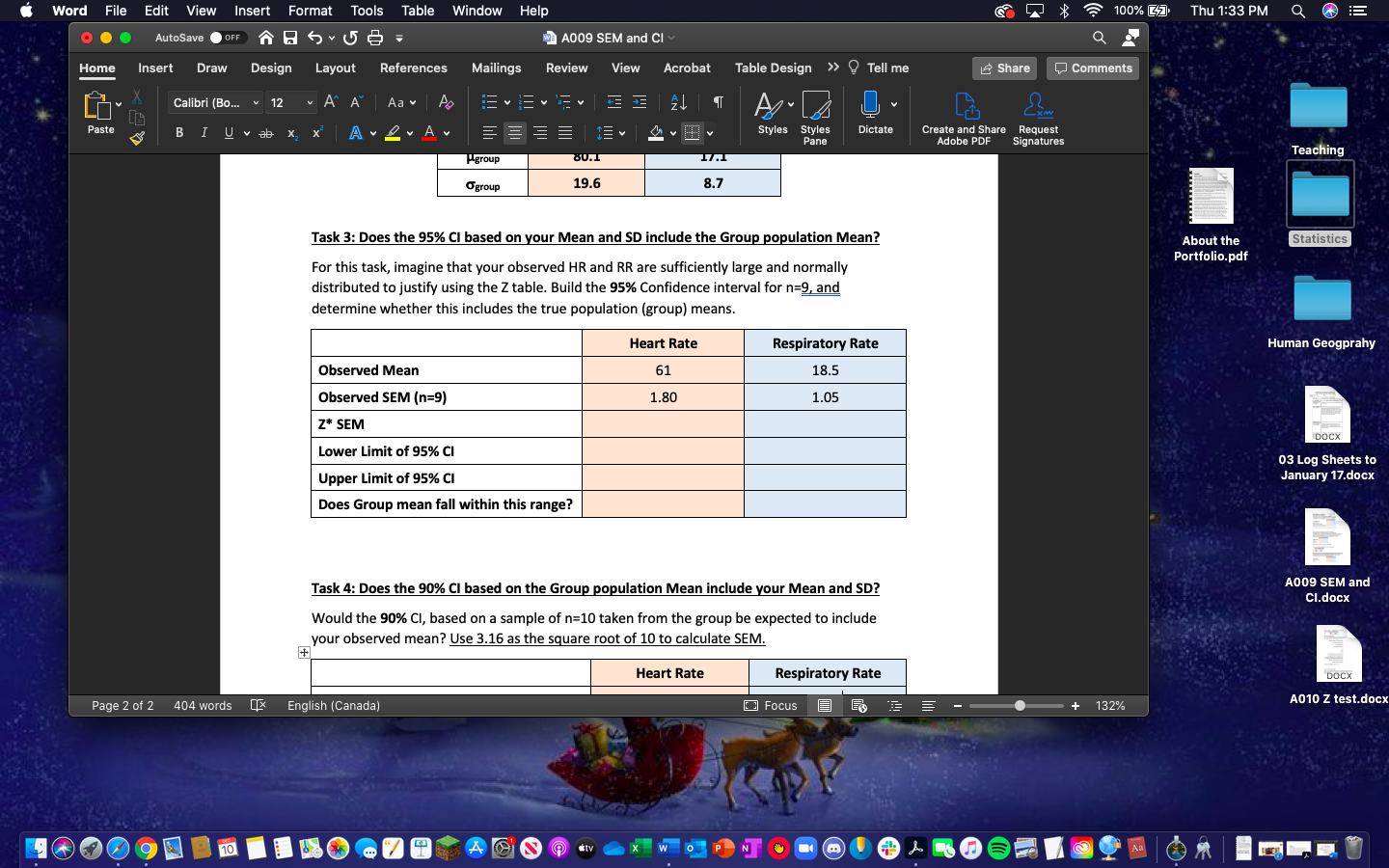The image size is (1389, 868).
Task: Toggle bold formatting
Action: pyautogui.click(x=178, y=133)
